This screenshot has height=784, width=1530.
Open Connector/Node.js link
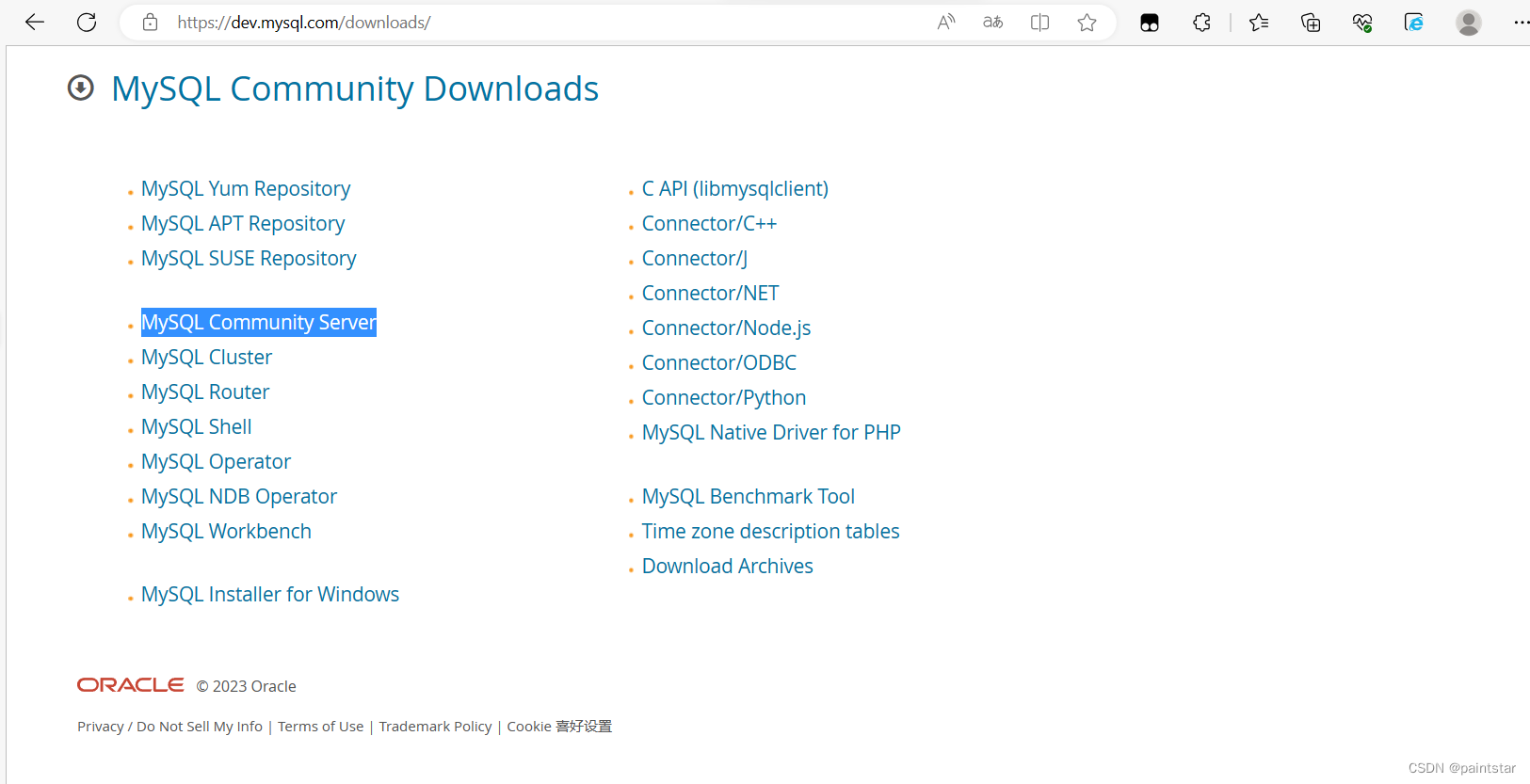726,328
